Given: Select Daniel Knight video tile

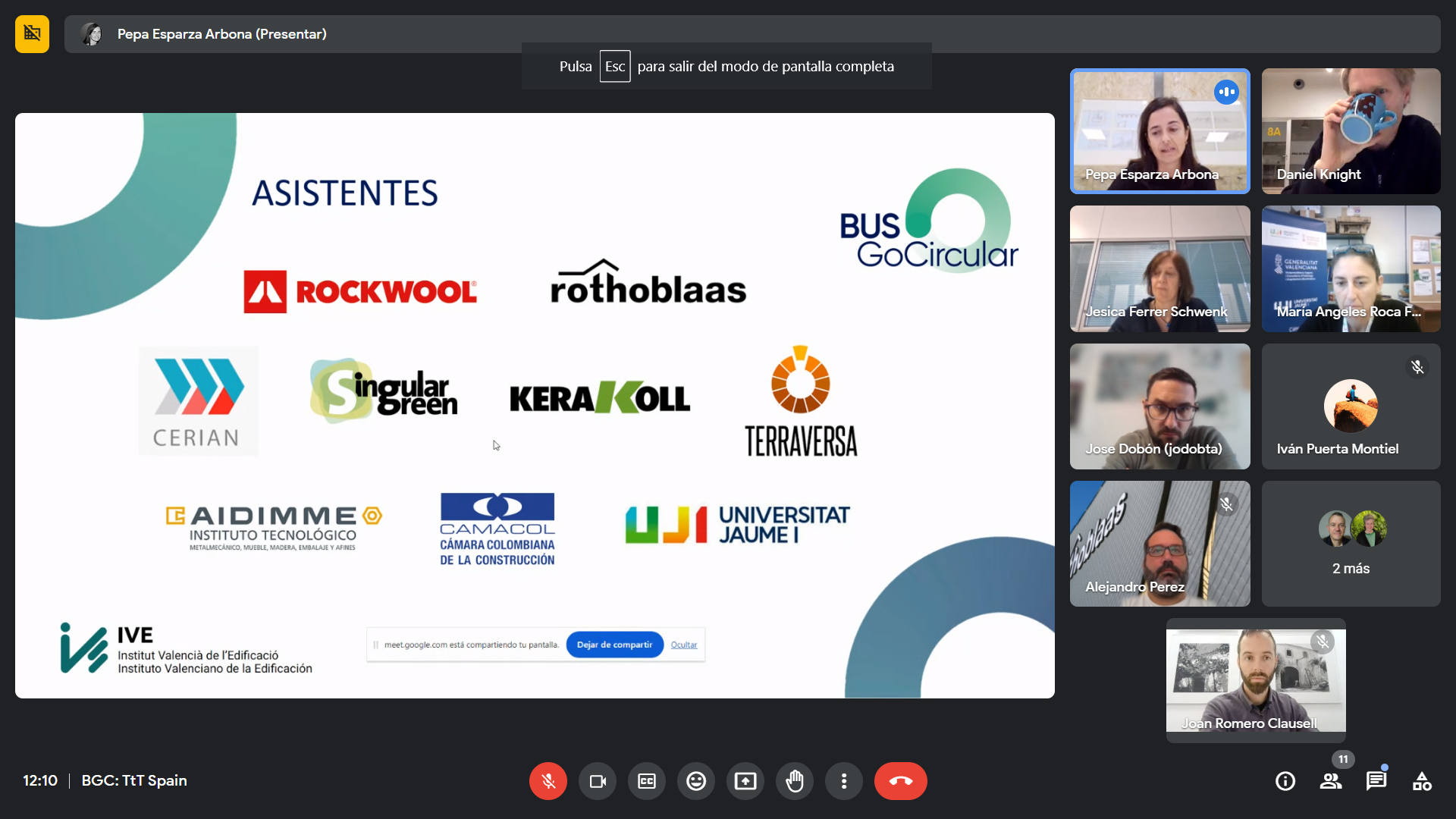Looking at the screenshot, I should click(x=1351, y=131).
